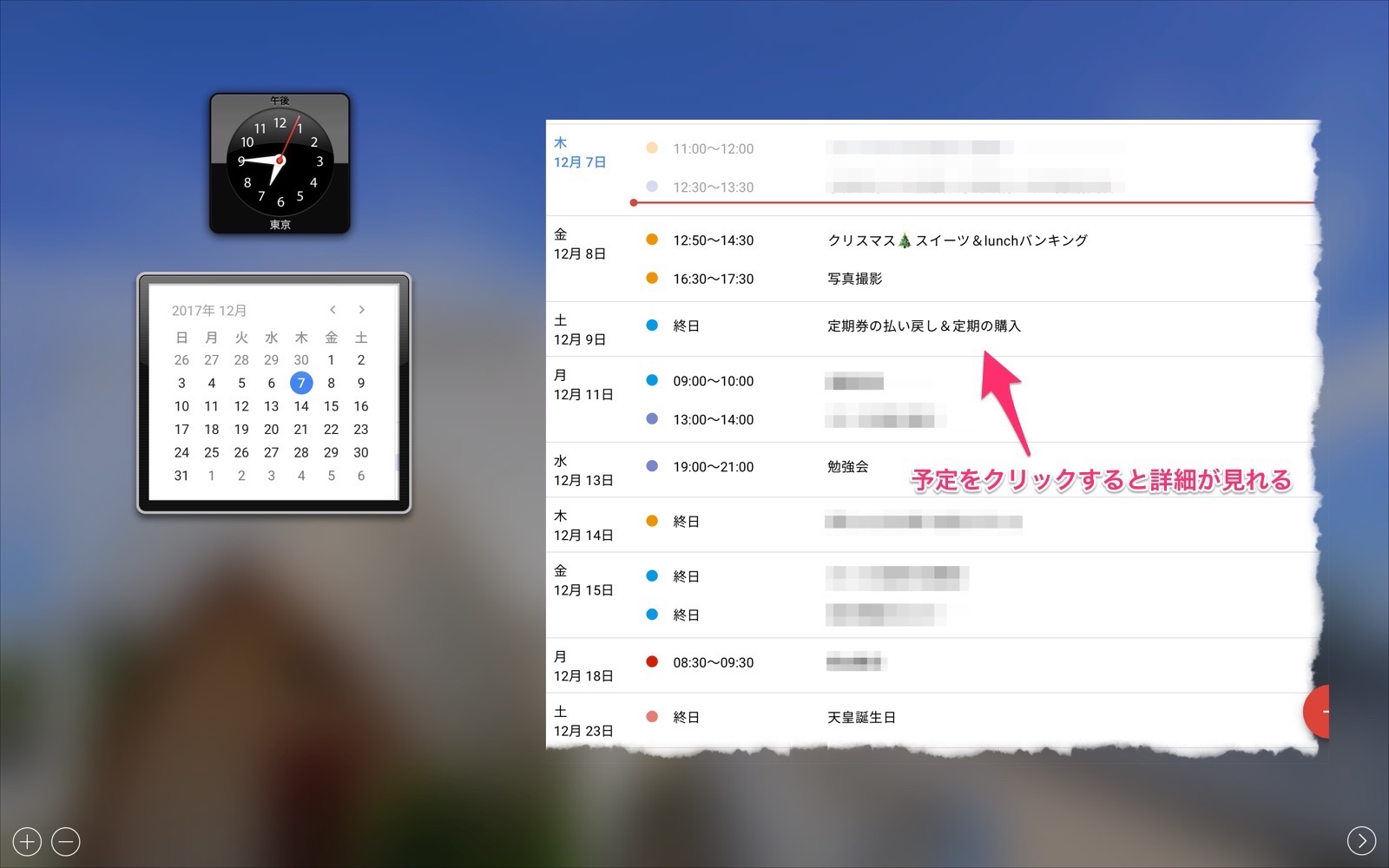This screenshot has width=1389, height=868.
Task: Select December 8 in calendar widget
Action: click(331, 383)
